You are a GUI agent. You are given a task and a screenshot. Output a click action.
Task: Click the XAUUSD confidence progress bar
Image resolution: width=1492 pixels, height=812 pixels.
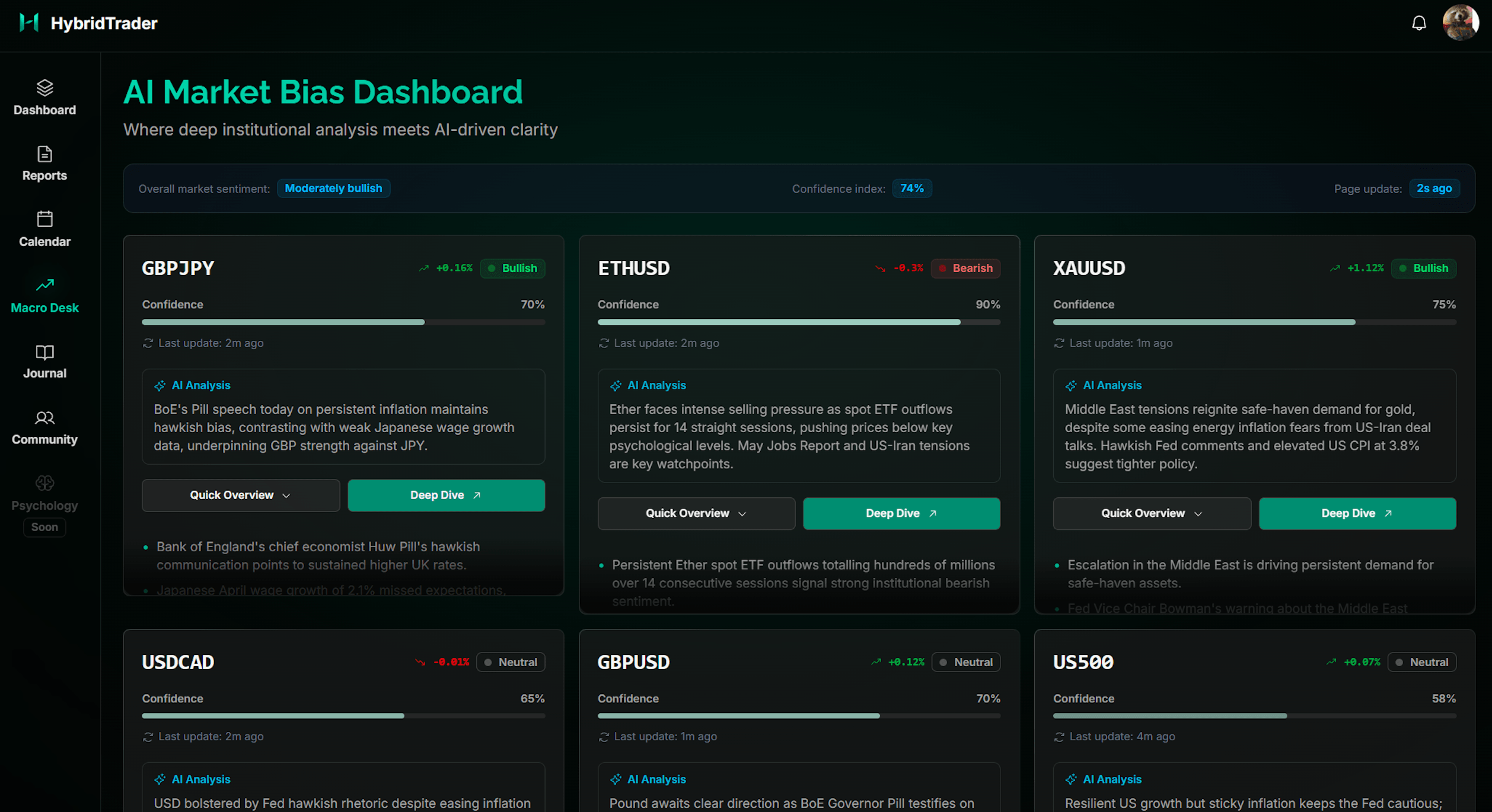click(1254, 322)
